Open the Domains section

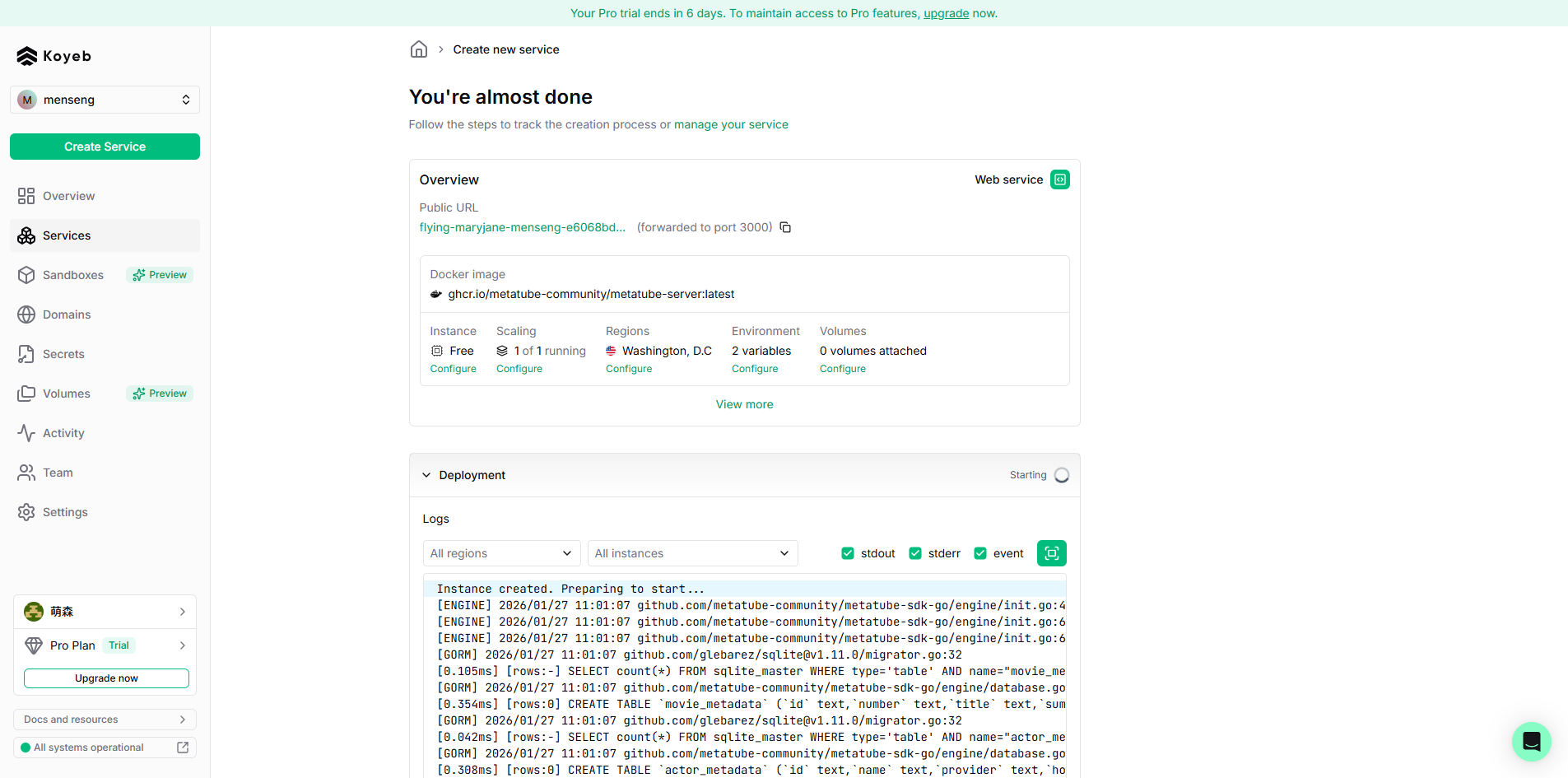tap(66, 314)
